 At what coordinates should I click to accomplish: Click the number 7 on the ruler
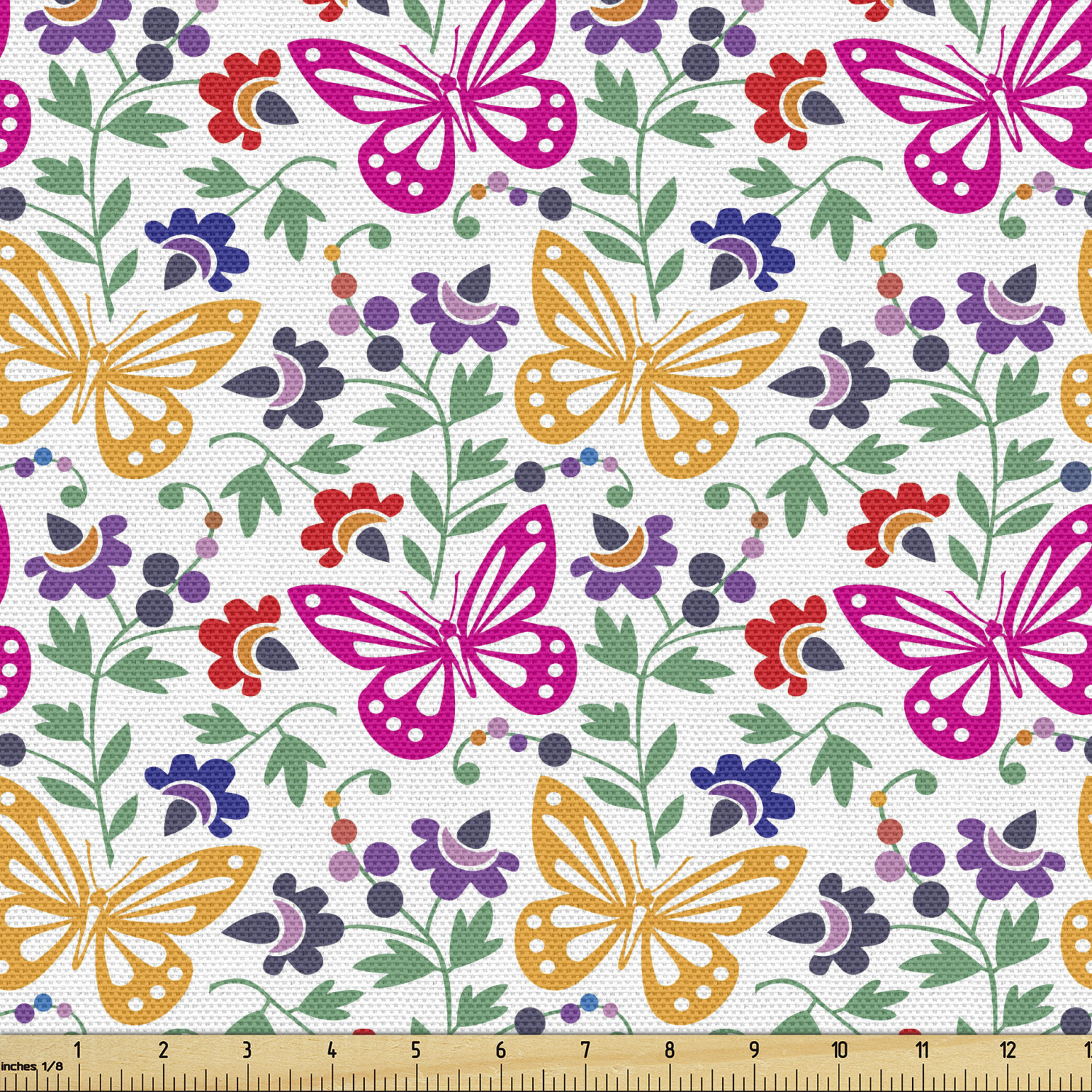(585, 1050)
